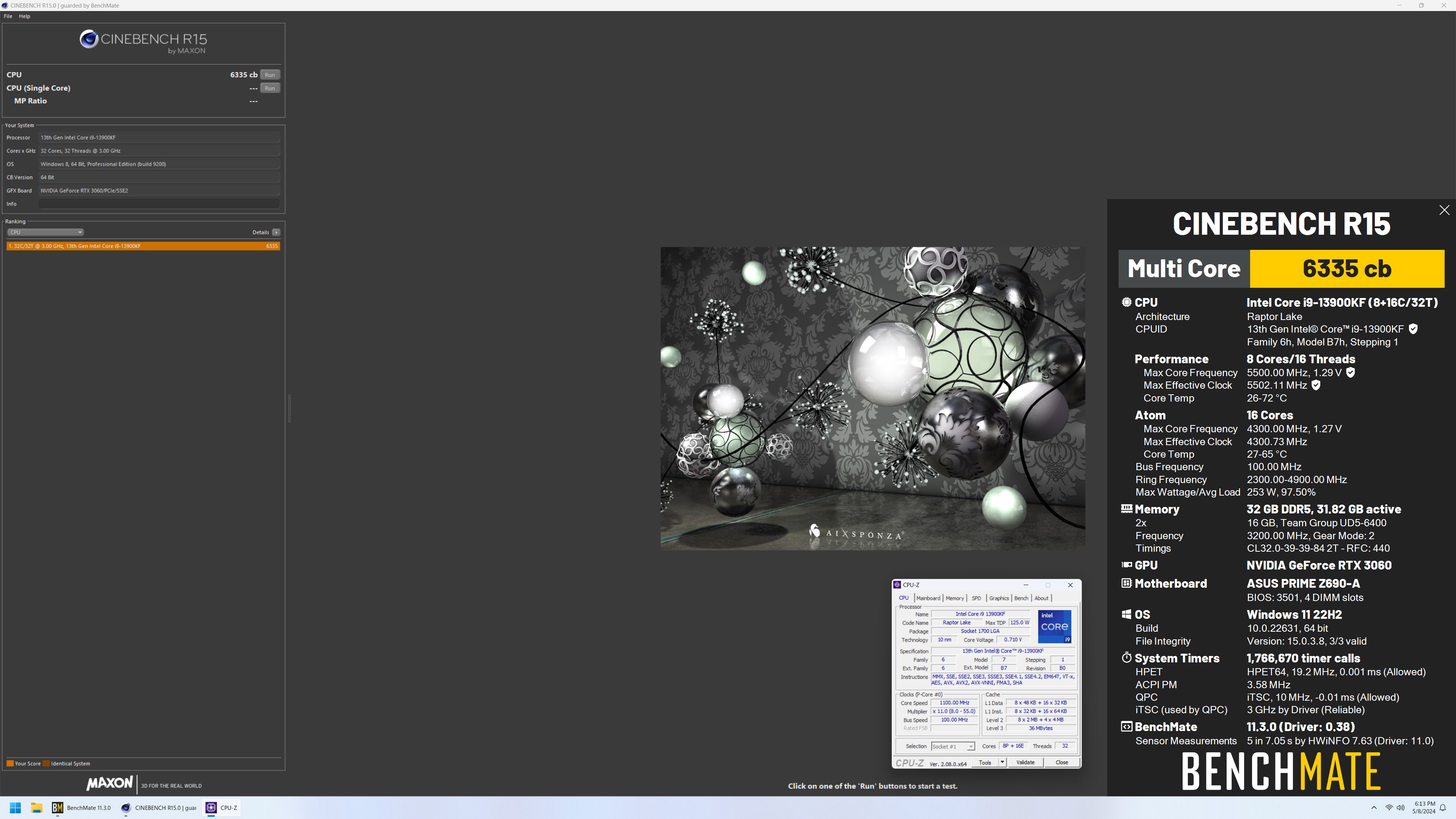This screenshot has width=1456, height=819.
Task: Click the volume speaker tray icon
Action: [1400, 808]
